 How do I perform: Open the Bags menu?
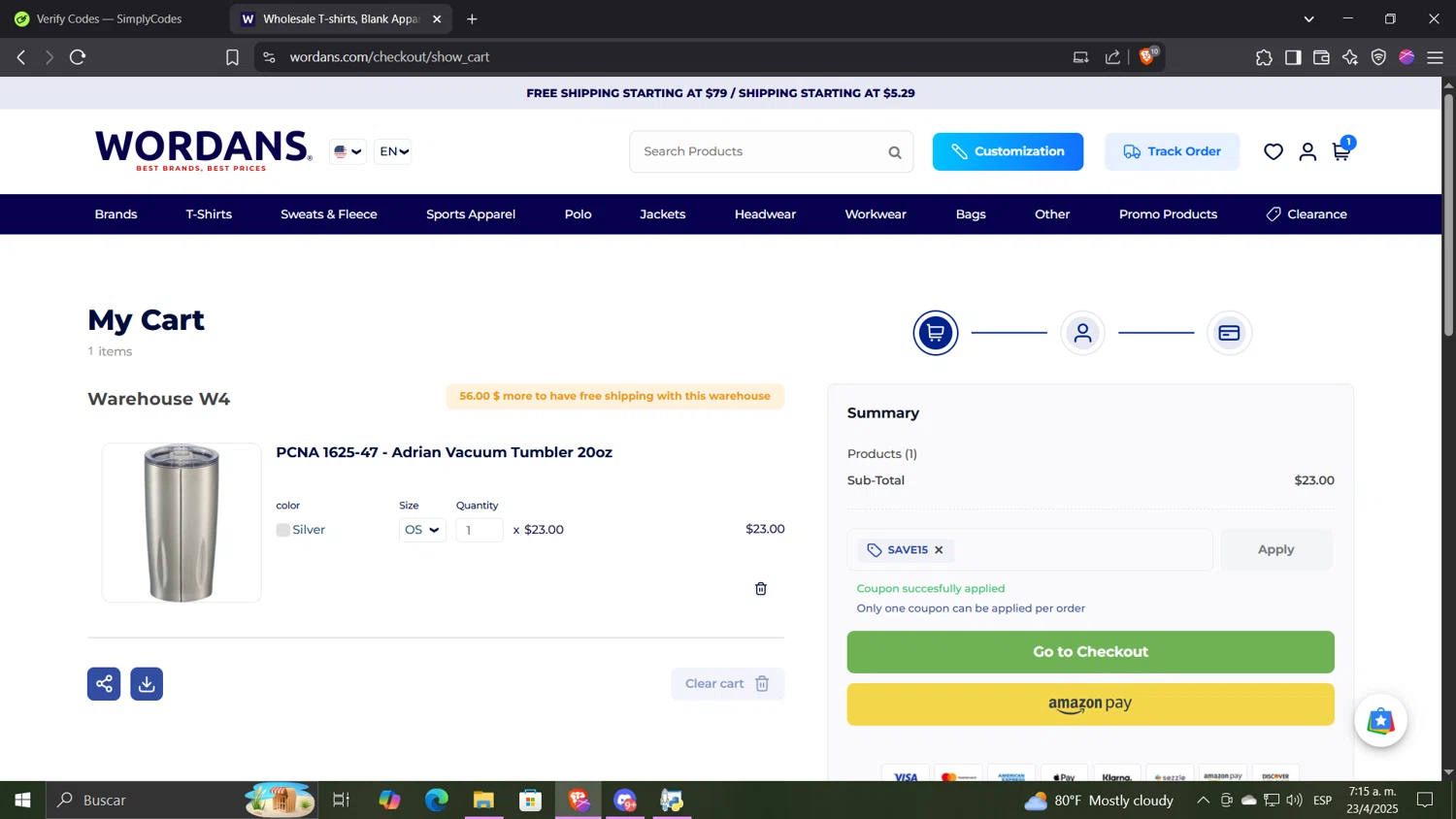click(x=971, y=214)
